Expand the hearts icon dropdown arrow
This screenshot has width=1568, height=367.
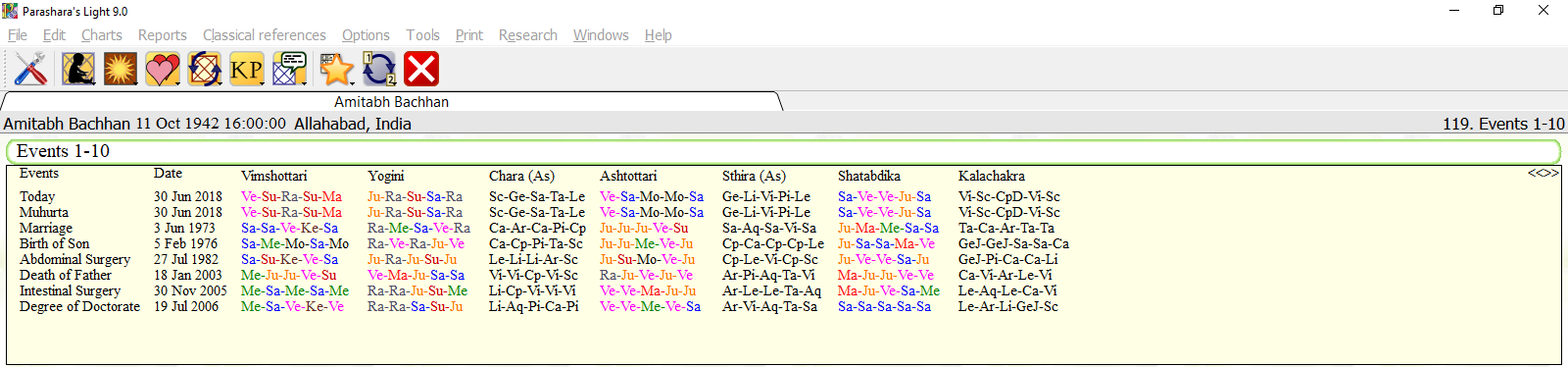[x=178, y=82]
